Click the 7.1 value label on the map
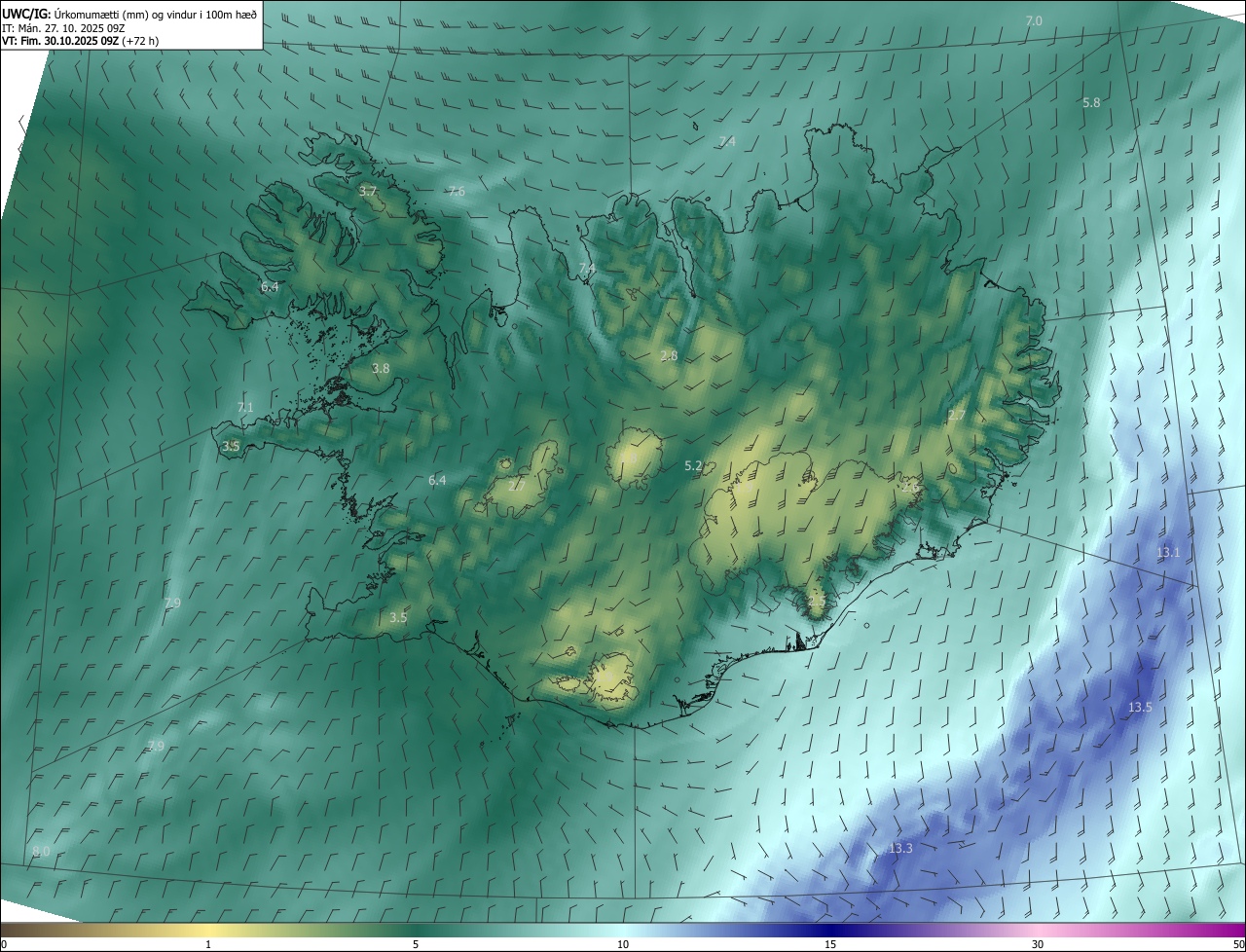1246x952 pixels. pos(245,407)
